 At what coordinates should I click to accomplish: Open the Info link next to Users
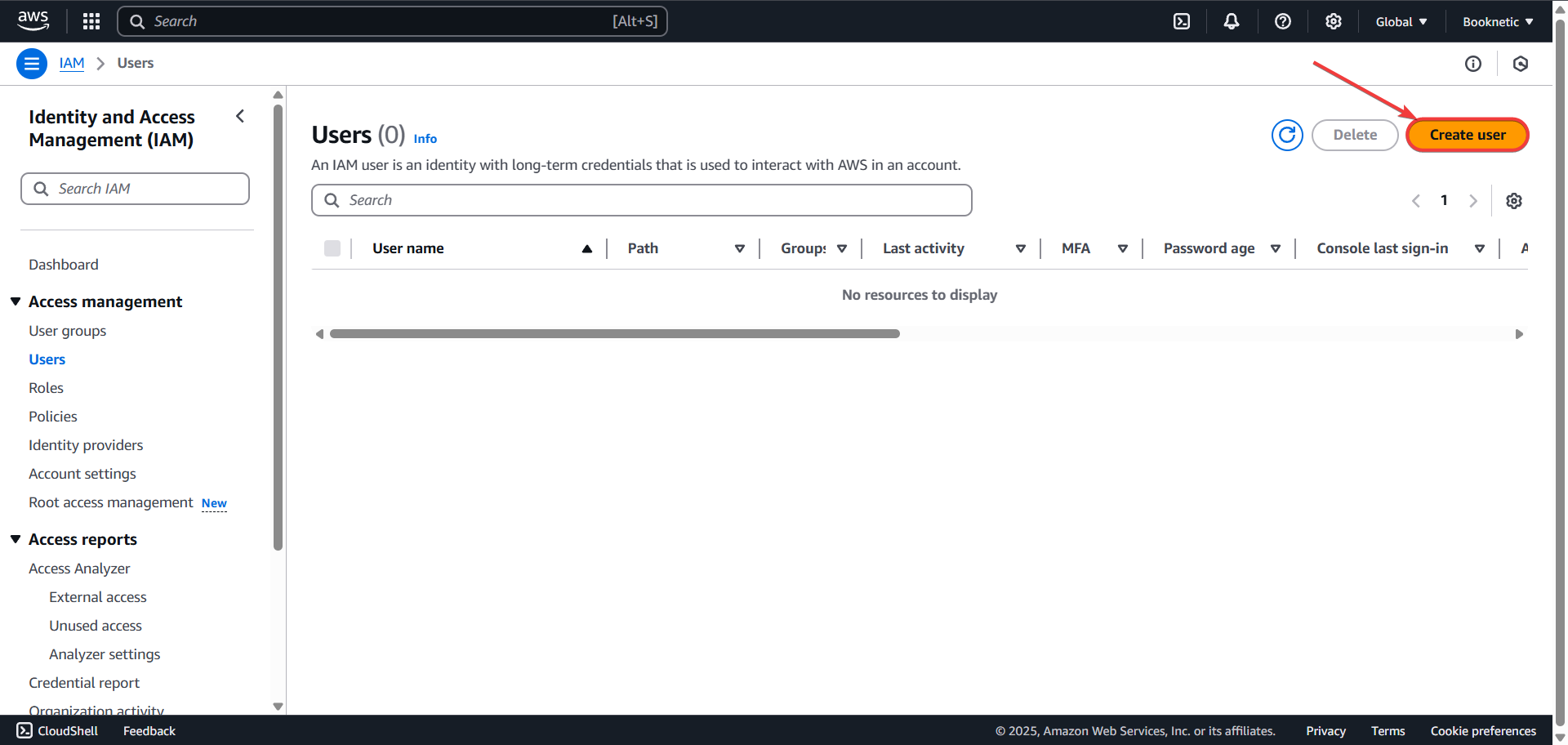tap(425, 139)
